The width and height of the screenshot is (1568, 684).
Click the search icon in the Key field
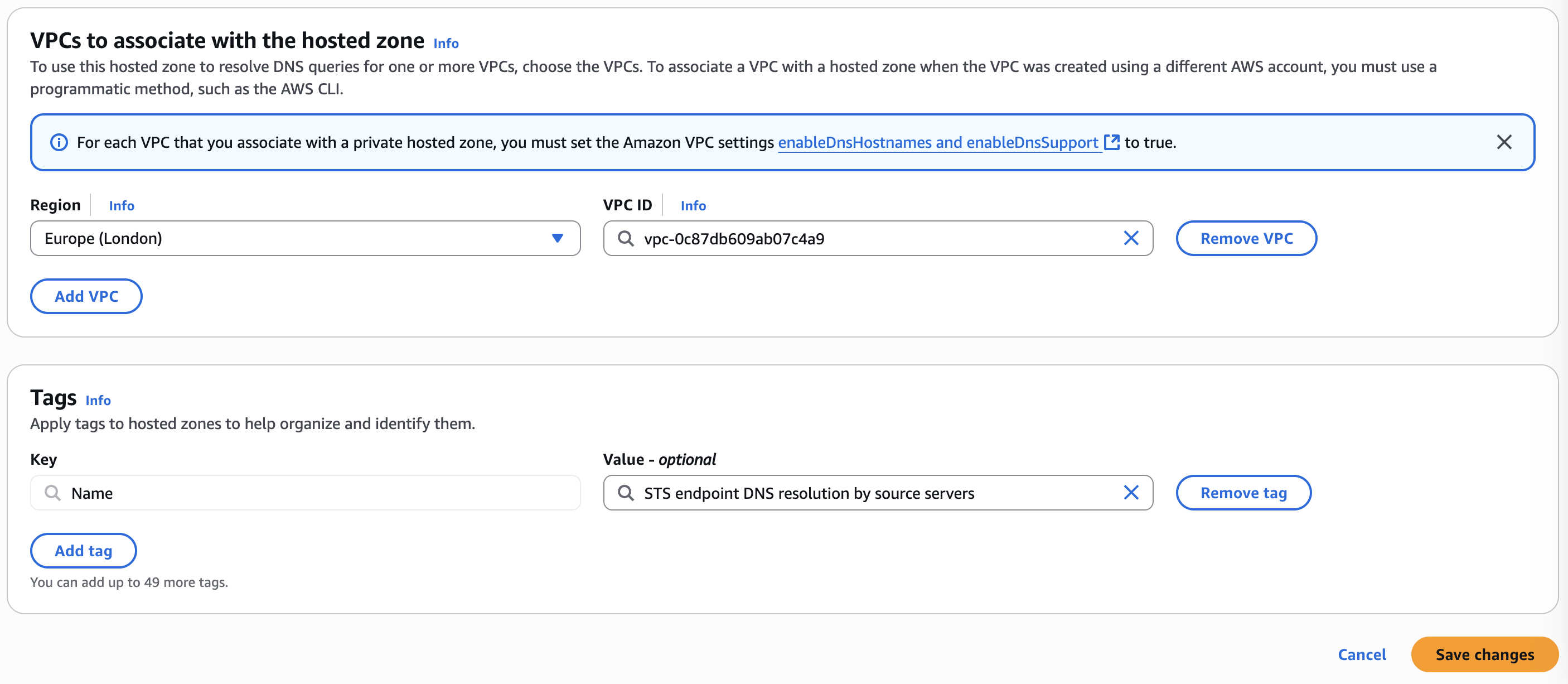coord(53,493)
